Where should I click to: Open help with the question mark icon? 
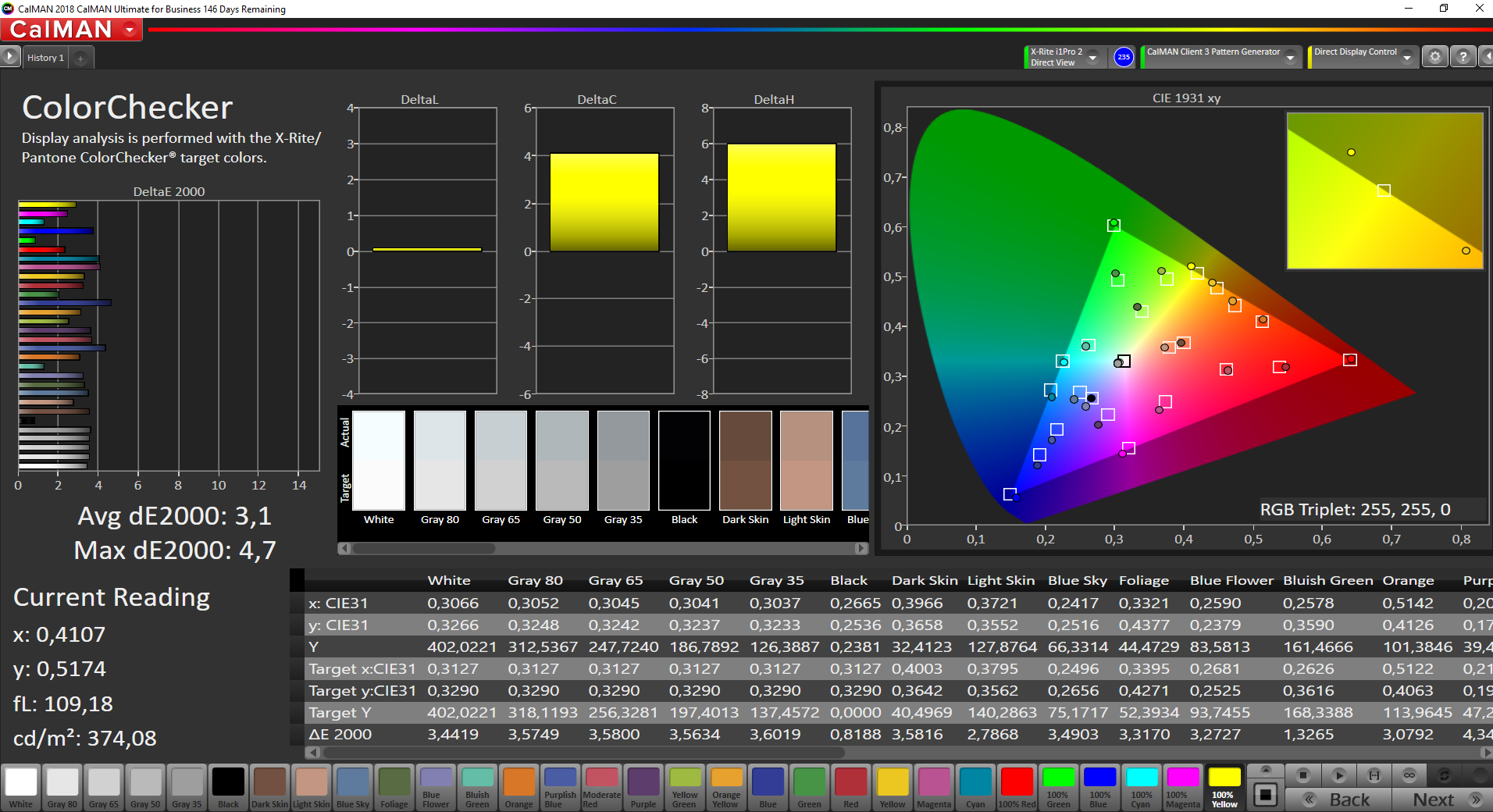point(1463,57)
